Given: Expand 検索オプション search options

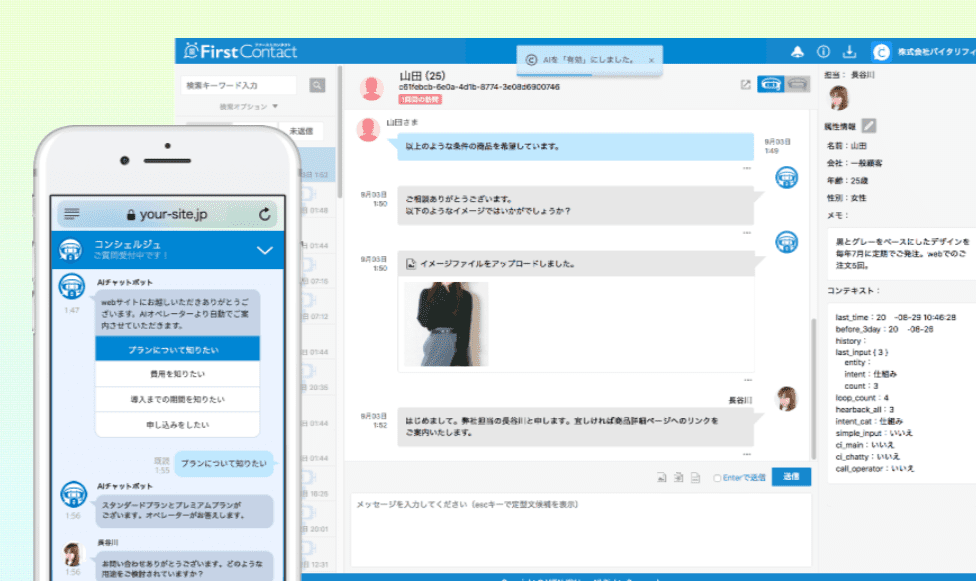Looking at the screenshot, I should [248, 106].
